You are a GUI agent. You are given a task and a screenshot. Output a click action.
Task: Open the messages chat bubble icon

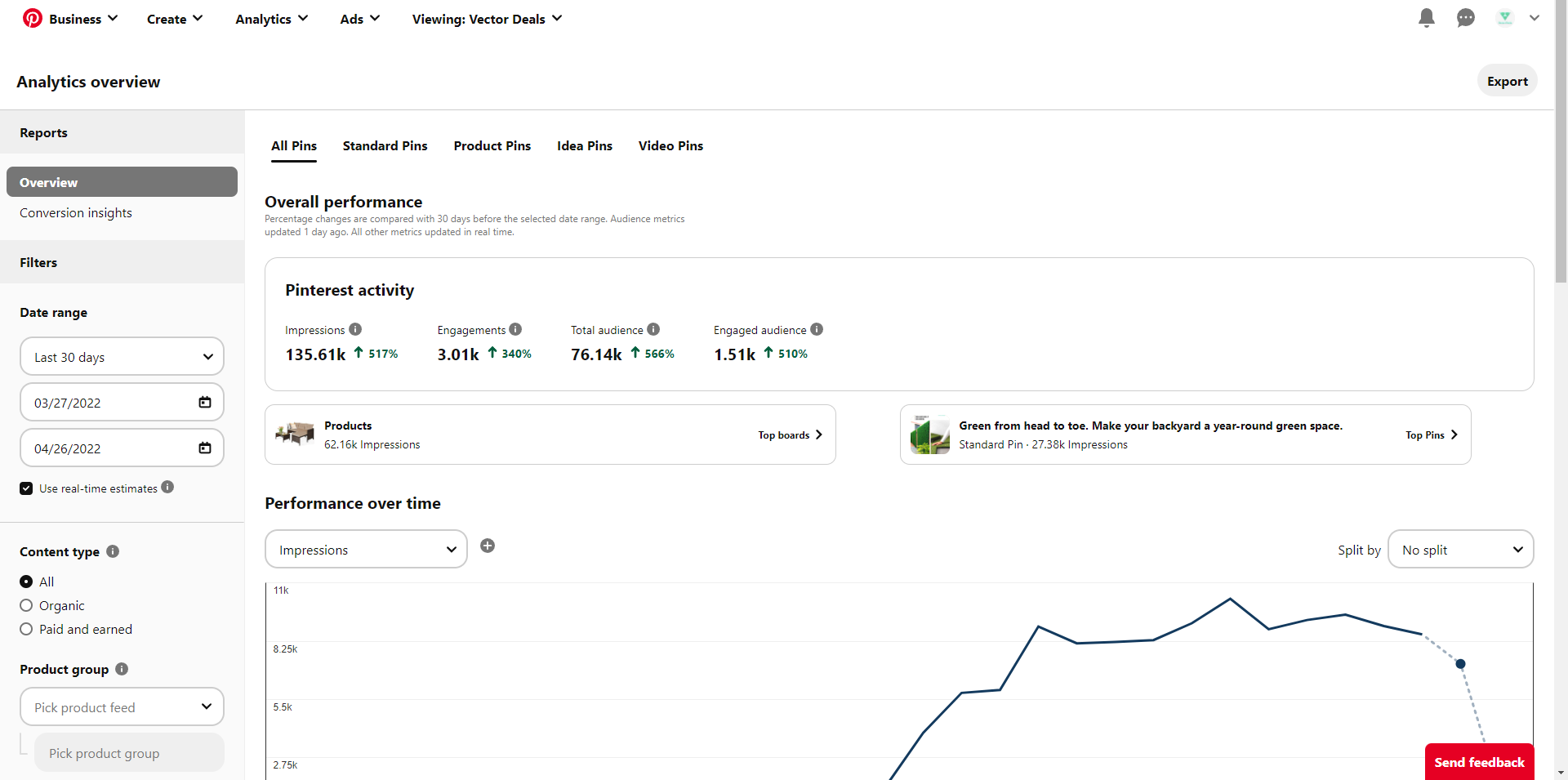tap(1466, 18)
